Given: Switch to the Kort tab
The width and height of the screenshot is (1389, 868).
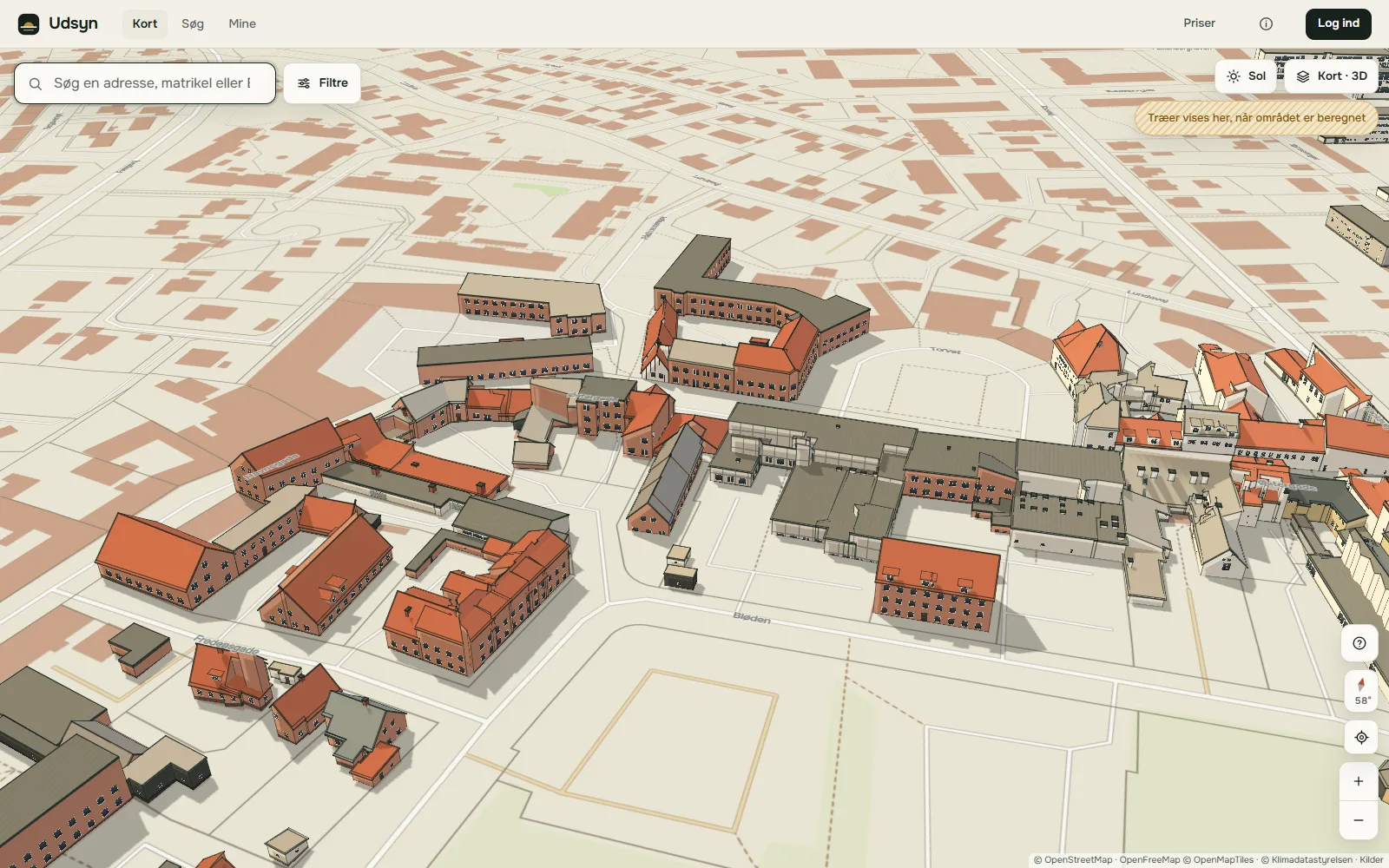Looking at the screenshot, I should [x=145, y=24].
